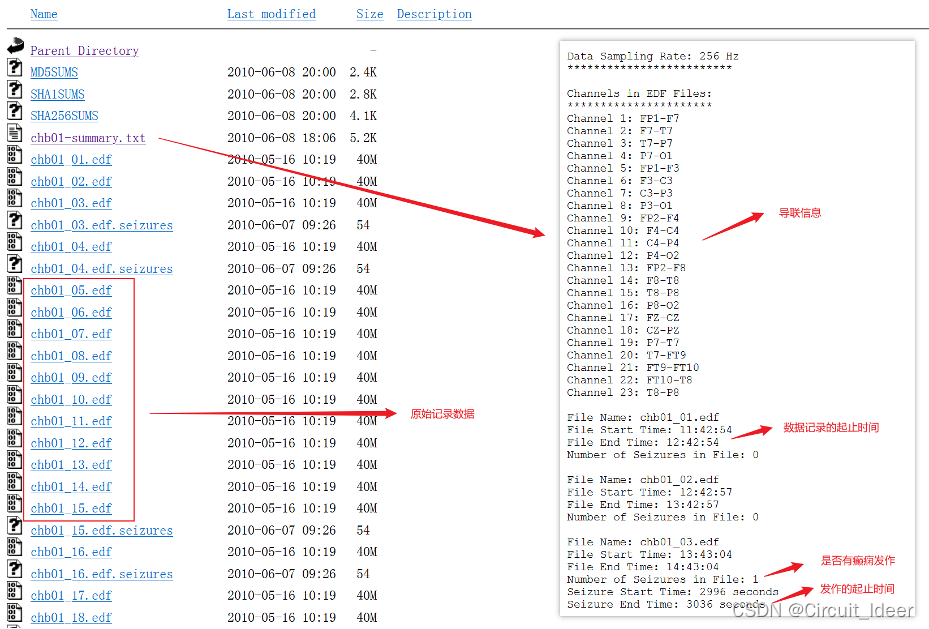Download chb01_01.edf file
Image resolution: width=929 pixels, height=629 pixels.
(71, 160)
